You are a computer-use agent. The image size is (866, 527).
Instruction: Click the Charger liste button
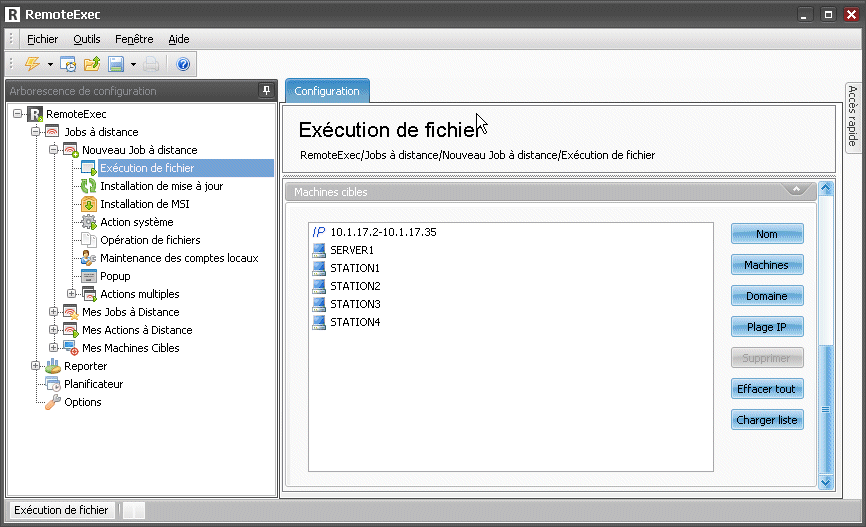pos(767,419)
